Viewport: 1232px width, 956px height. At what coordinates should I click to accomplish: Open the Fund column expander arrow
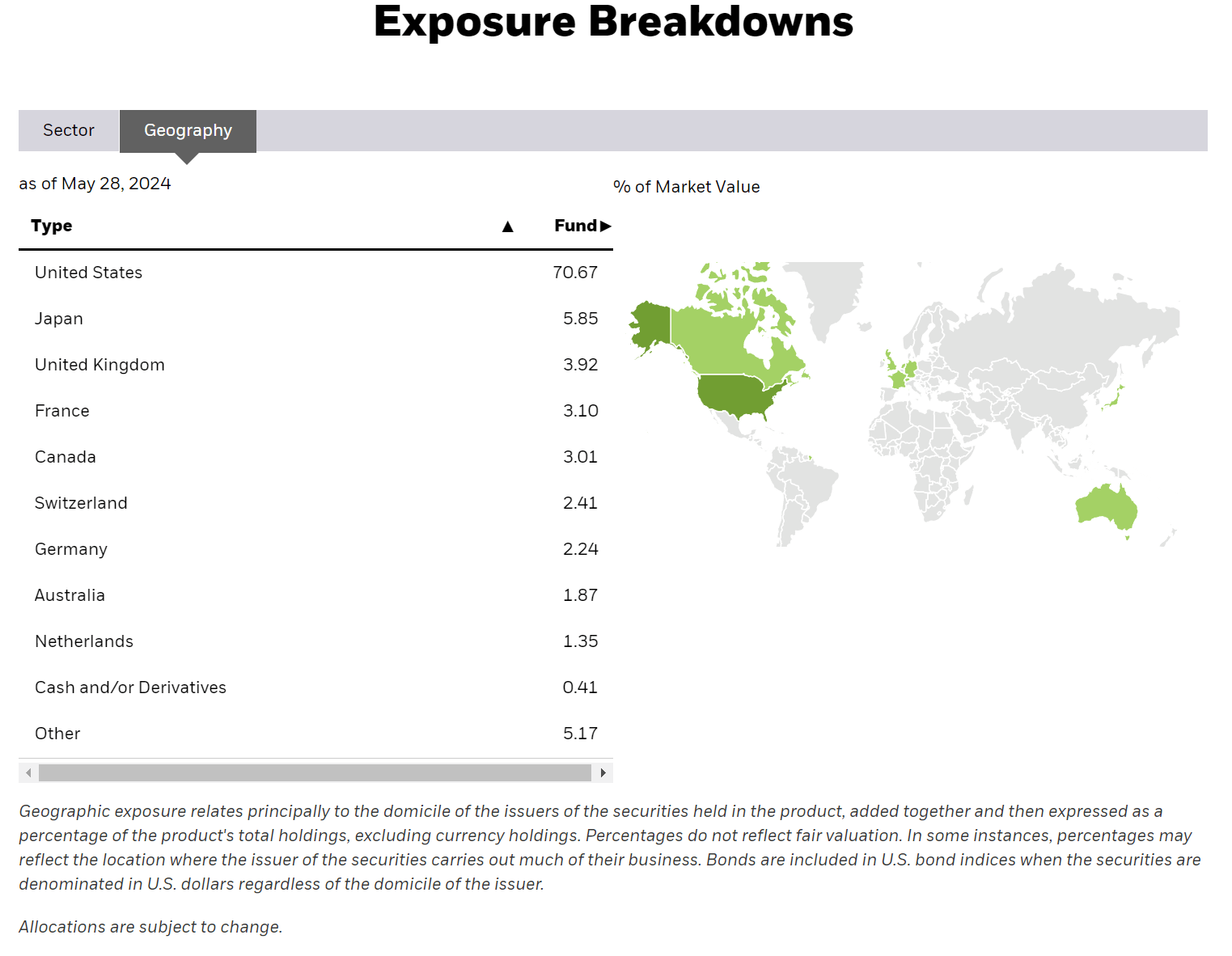coord(605,226)
